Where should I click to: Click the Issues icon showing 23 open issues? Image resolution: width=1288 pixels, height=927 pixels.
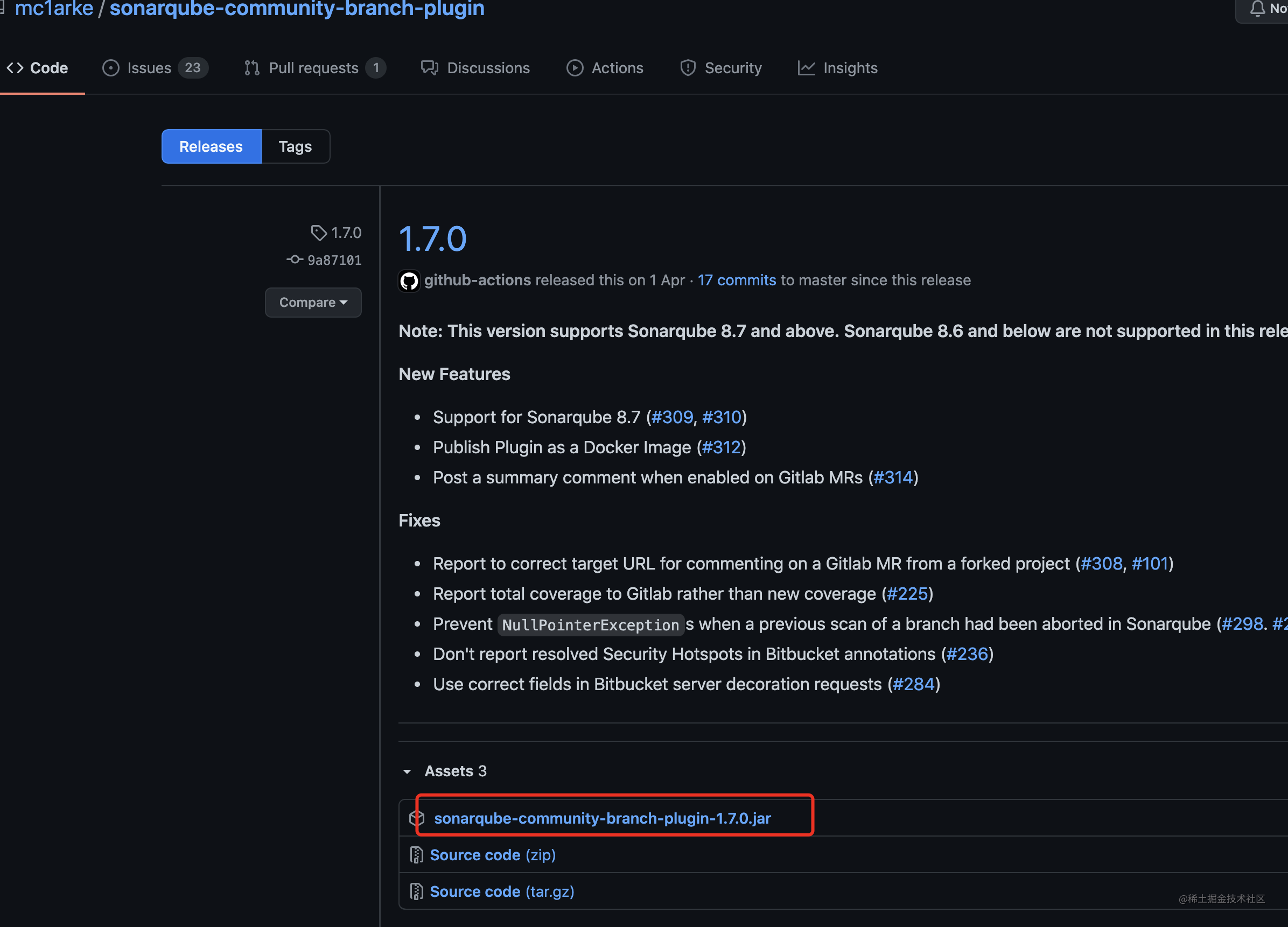(111, 67)
